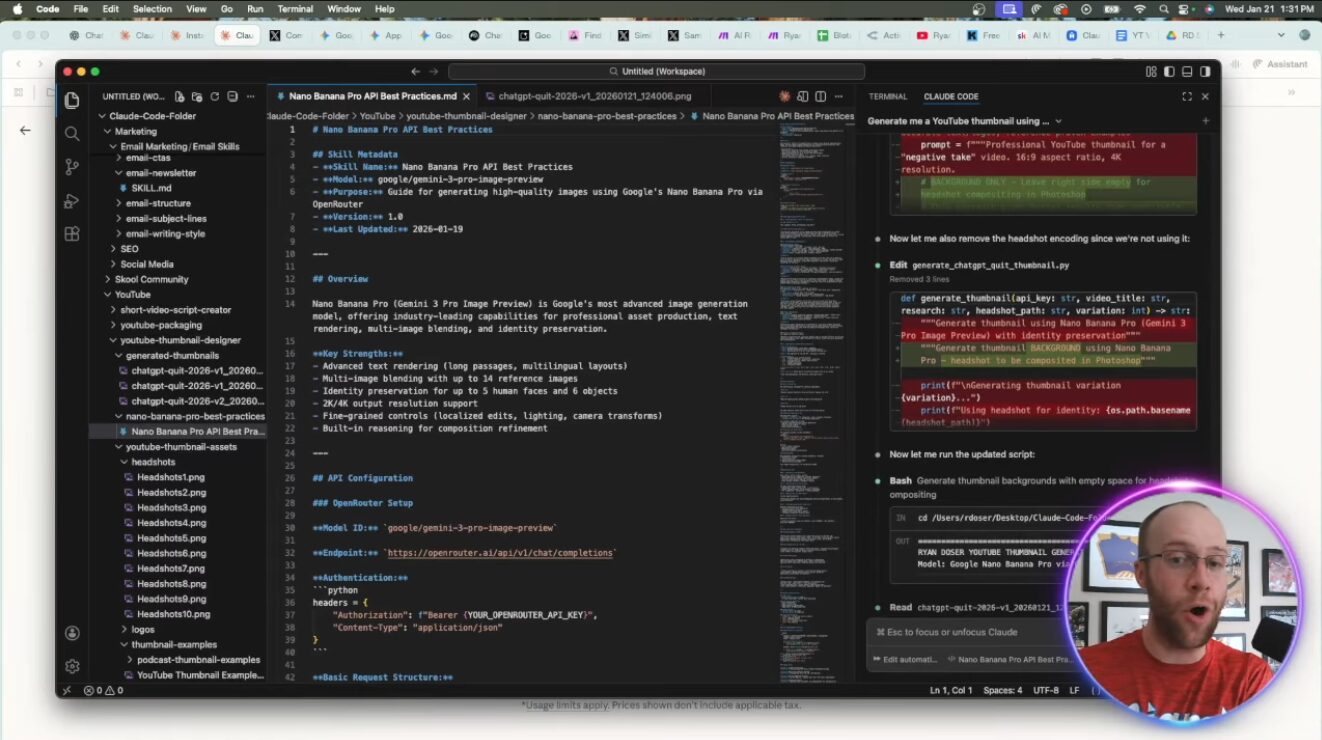Open the Run menu in menu bar
This screenshot has width=1322, height=740.
coord(255,9)
